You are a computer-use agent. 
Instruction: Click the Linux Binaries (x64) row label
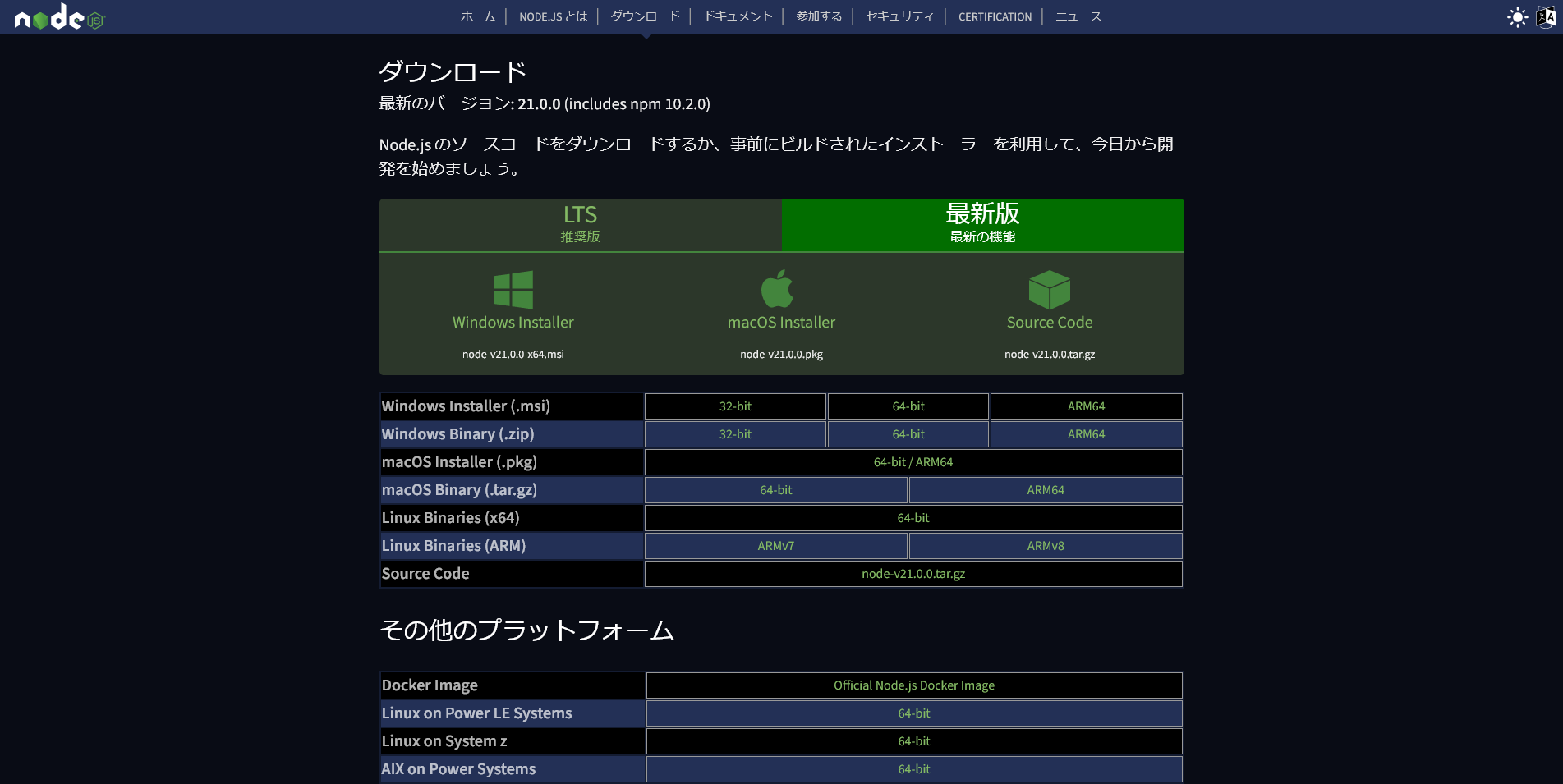click(x=450, y=518)
